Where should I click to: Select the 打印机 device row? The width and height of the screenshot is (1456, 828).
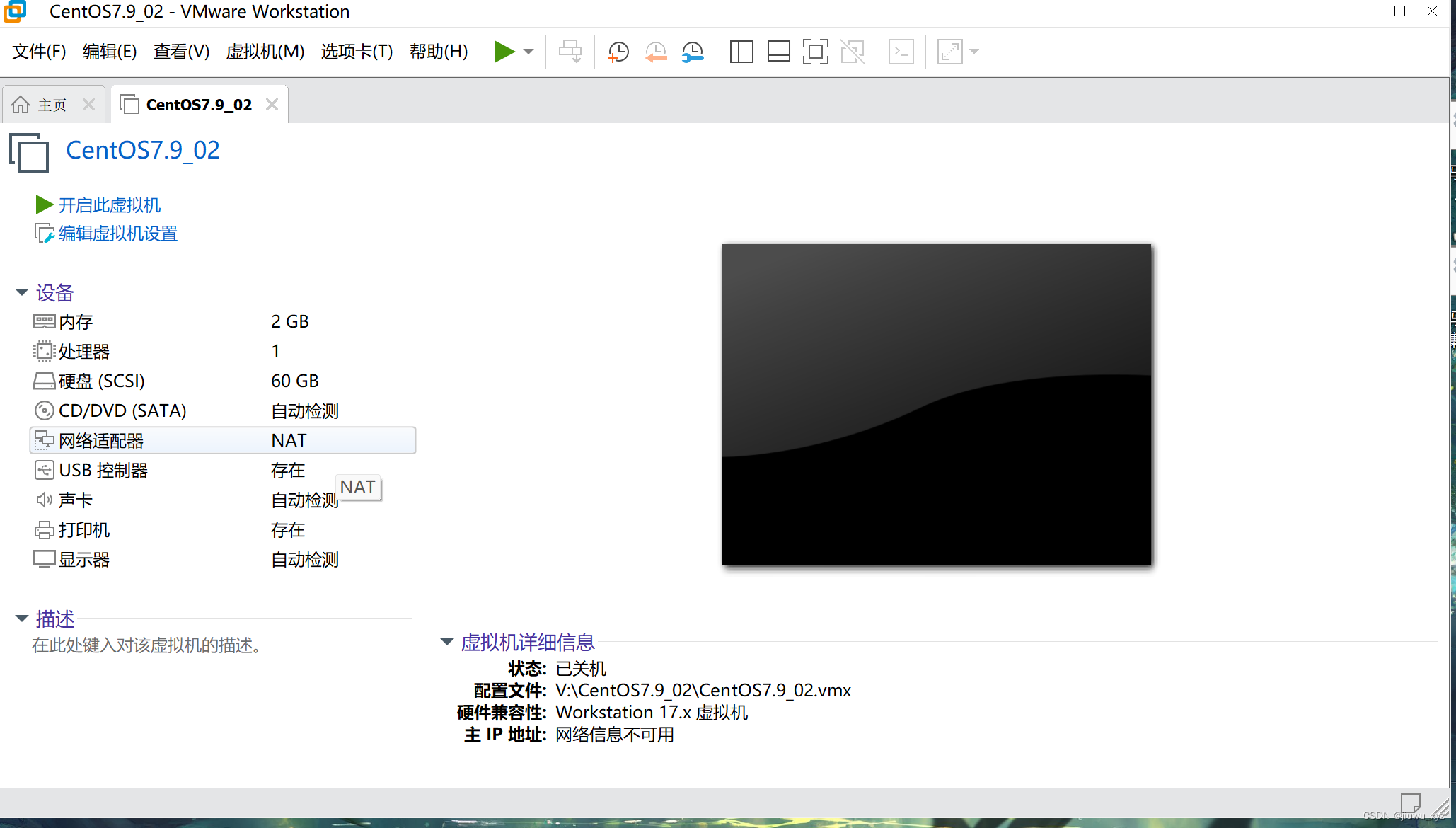pos(222,529)
